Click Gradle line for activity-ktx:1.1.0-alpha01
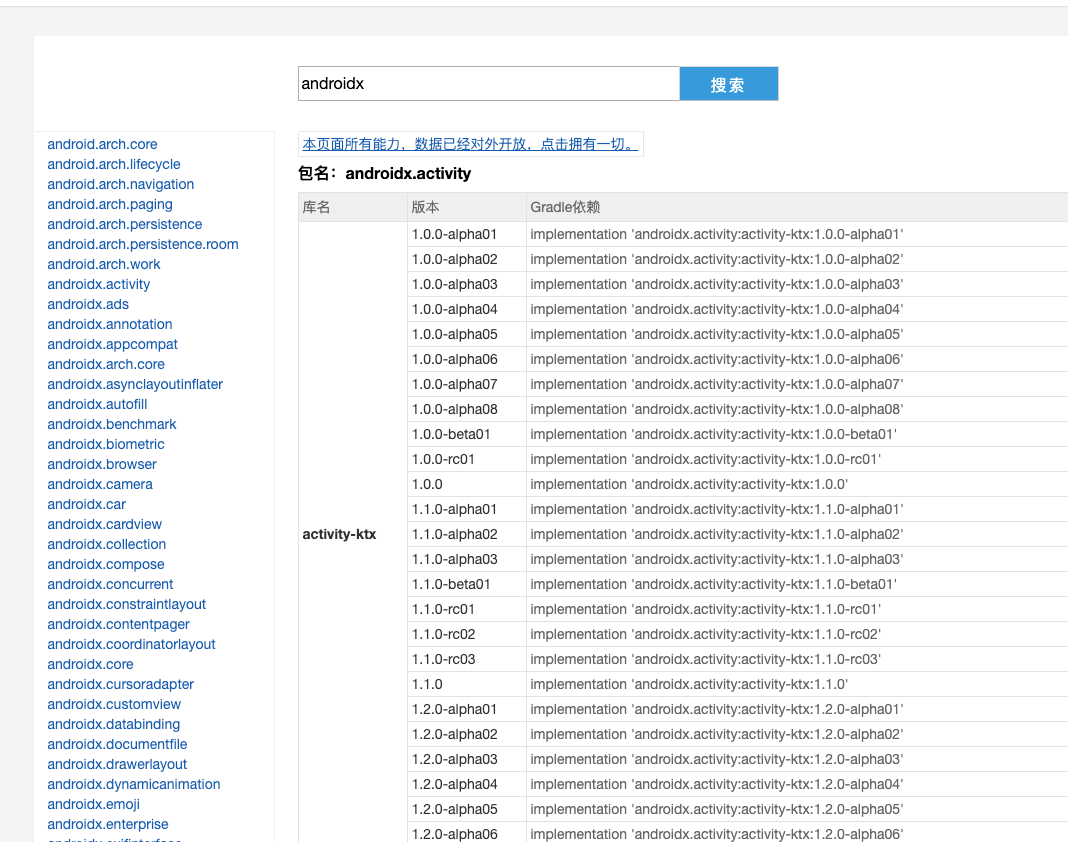Screen dimensions: 1068x842 tap(717, 510)
